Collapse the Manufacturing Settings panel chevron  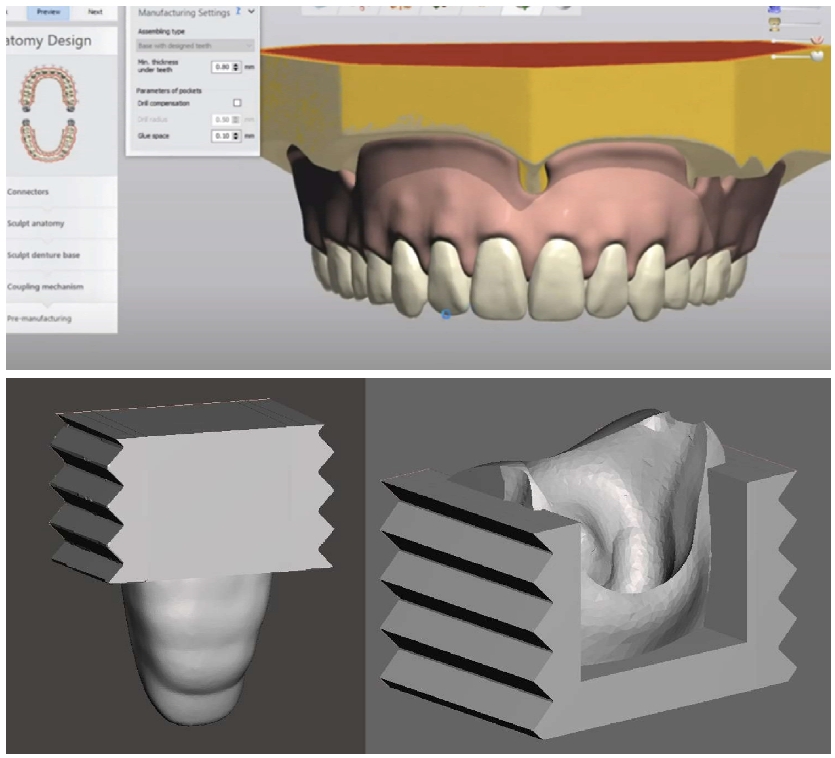(251, 12)
